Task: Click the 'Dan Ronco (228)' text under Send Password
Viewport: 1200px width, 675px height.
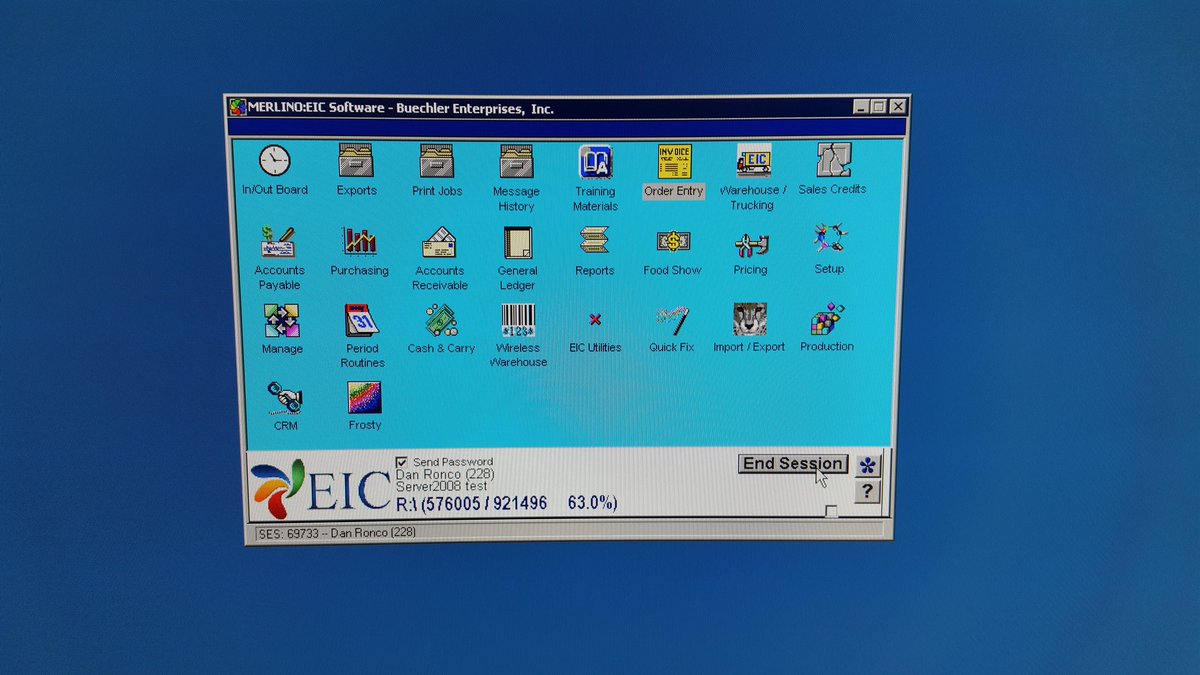Action: click(x=445, y=474)
